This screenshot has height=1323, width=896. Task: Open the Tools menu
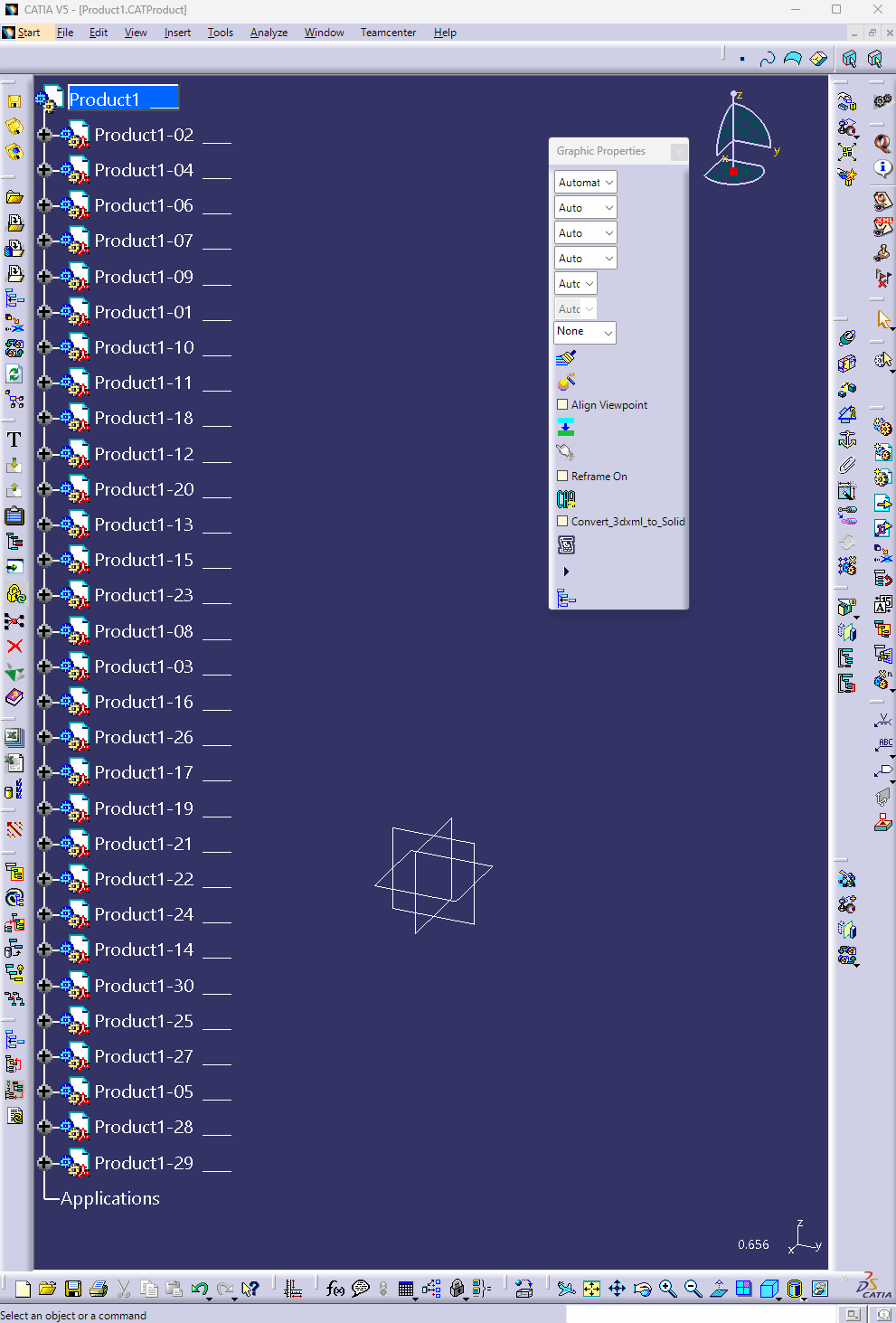coord(221,33)
